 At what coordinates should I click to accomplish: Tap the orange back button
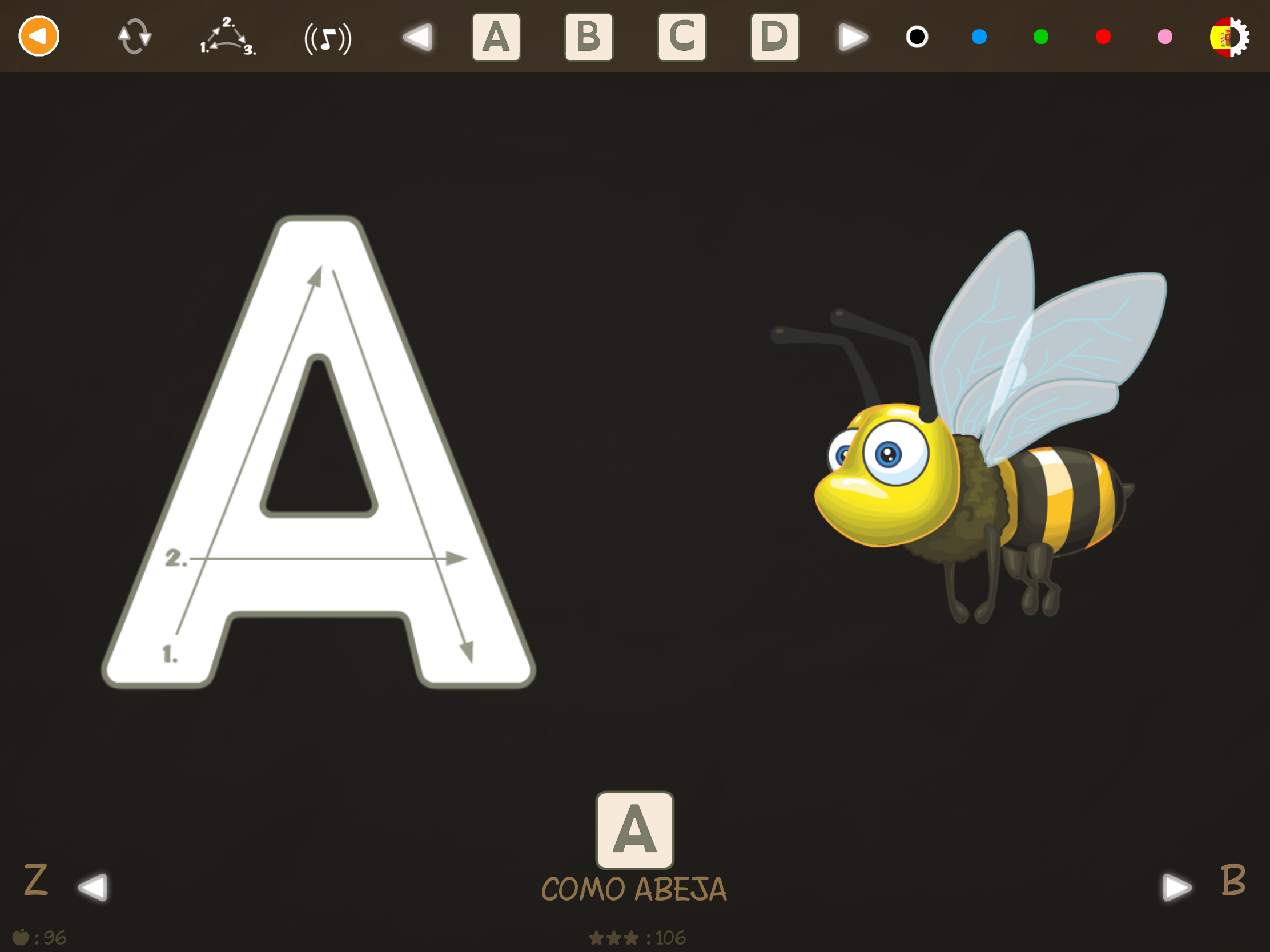coord(39,36)
